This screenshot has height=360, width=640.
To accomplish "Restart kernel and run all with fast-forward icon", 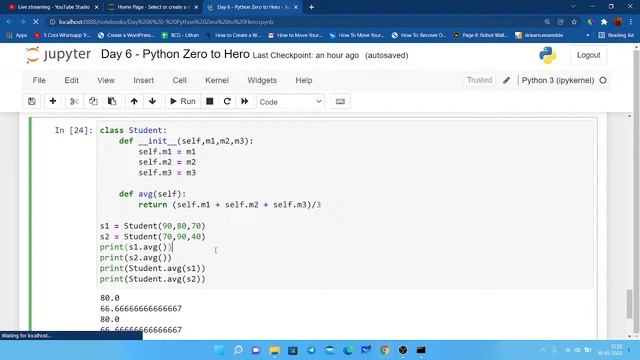I will pyautogui.click(x=244, y=101).
